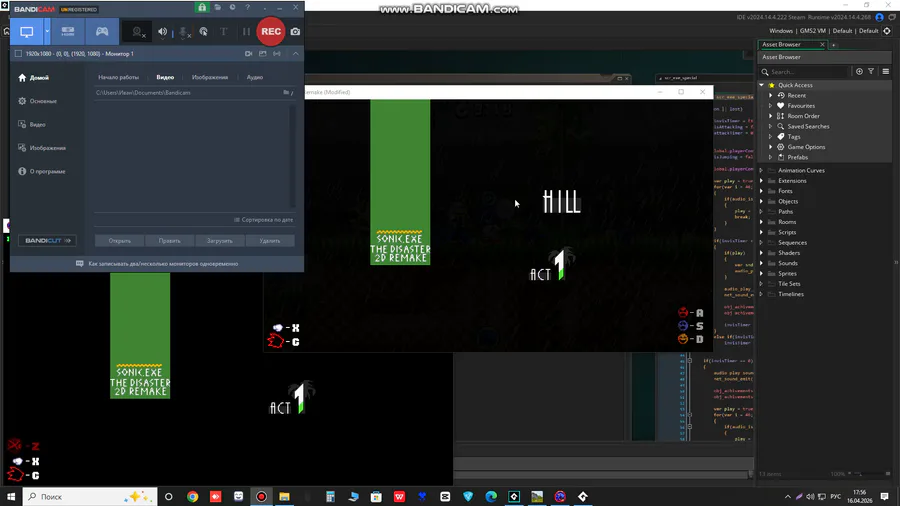Collapse the Bandicam panel with up chevron
This screenshot has height=506, width=900.
point(296,53)
